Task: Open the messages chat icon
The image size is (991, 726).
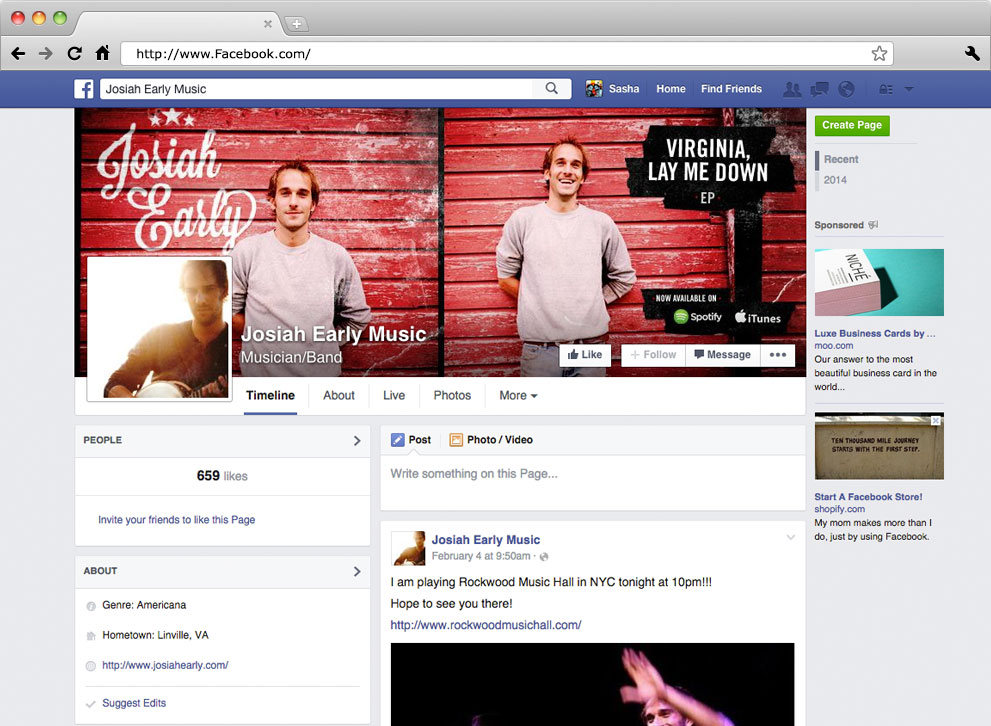Action: click(x=819, y=89)
